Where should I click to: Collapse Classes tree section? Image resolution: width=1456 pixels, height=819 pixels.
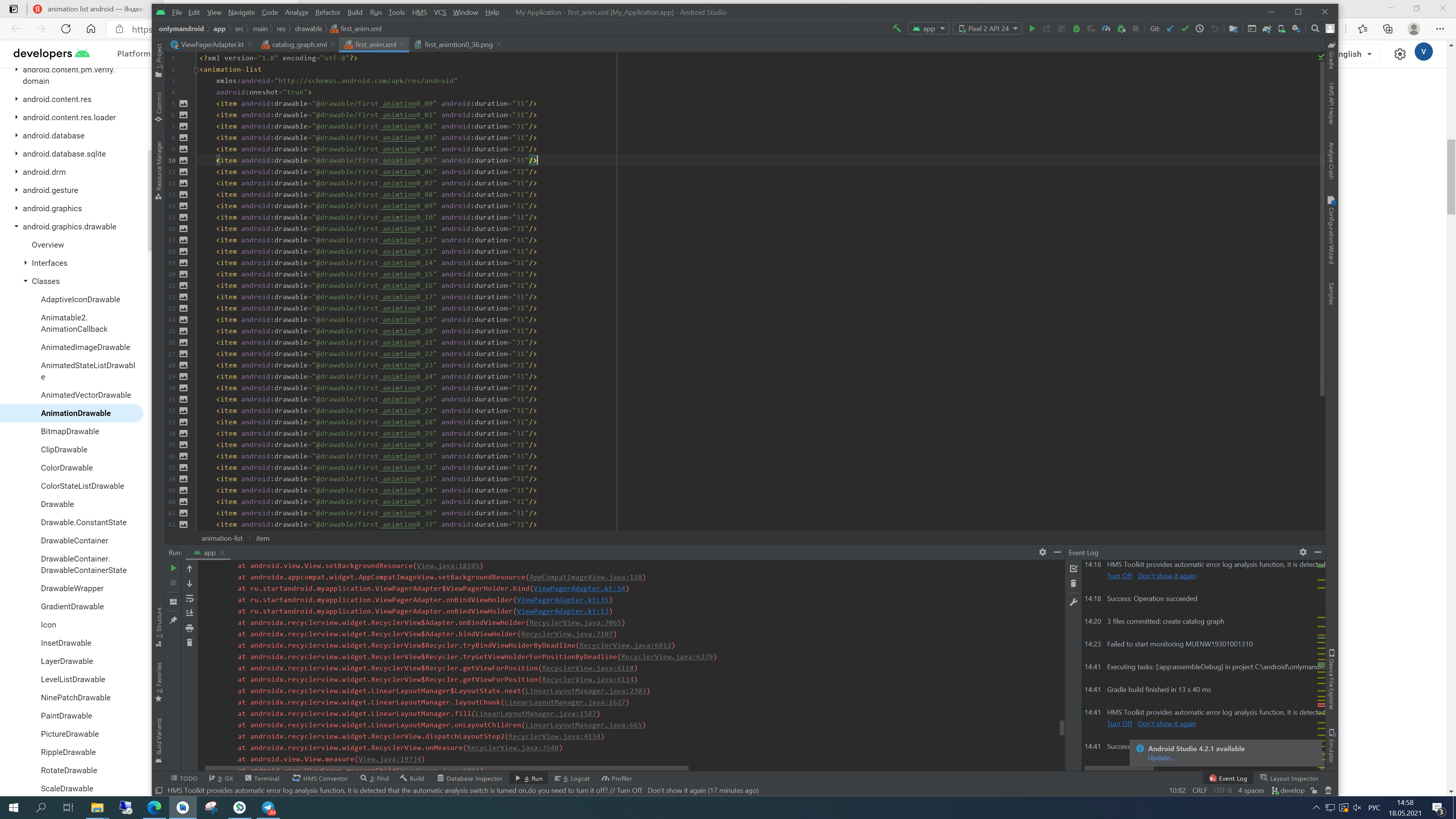(x=25, y=281)
